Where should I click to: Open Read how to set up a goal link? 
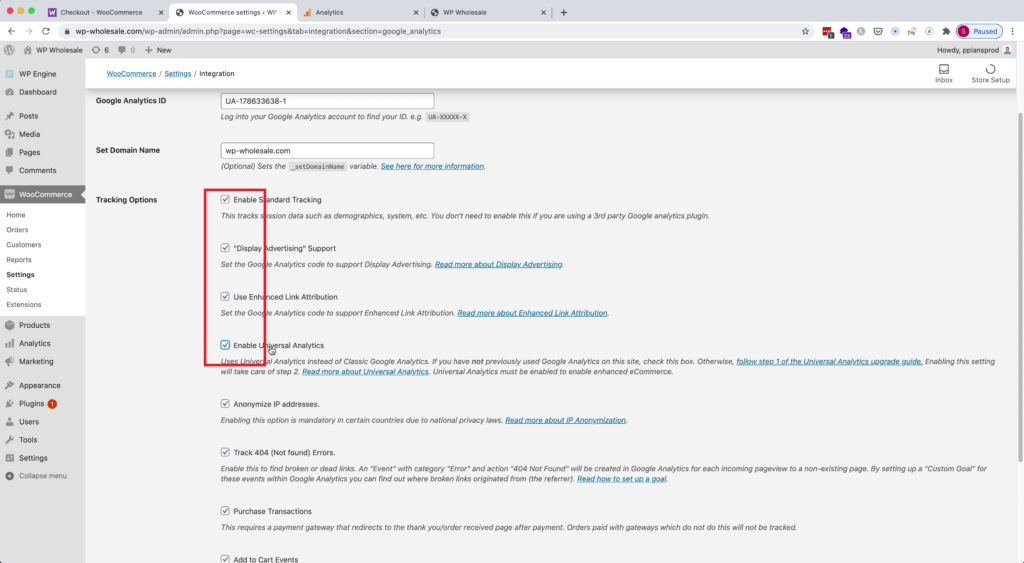(622, 479)
